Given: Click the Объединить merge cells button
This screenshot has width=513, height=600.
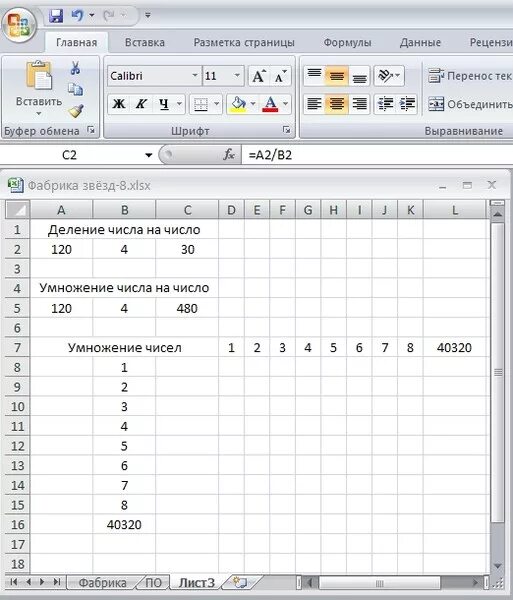Looking at the screenshot, I should pyautogui.click(x=470, y=104).
